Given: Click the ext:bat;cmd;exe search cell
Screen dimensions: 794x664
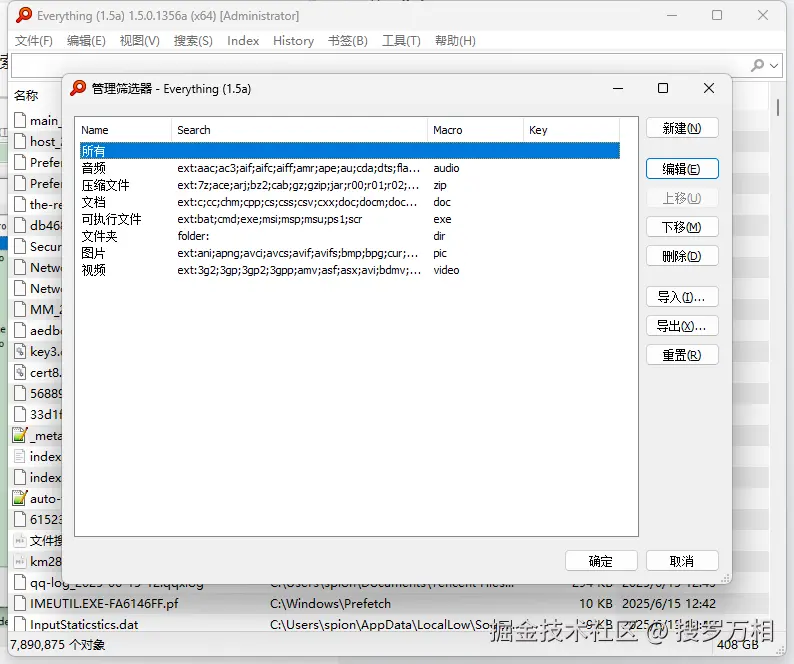Looking at the screenshot, I should click(x=269, y=219).
